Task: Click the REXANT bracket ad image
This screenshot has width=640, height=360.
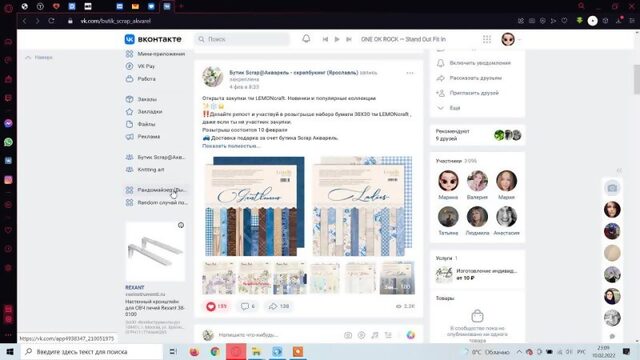Action: click(x=155, y=251)
